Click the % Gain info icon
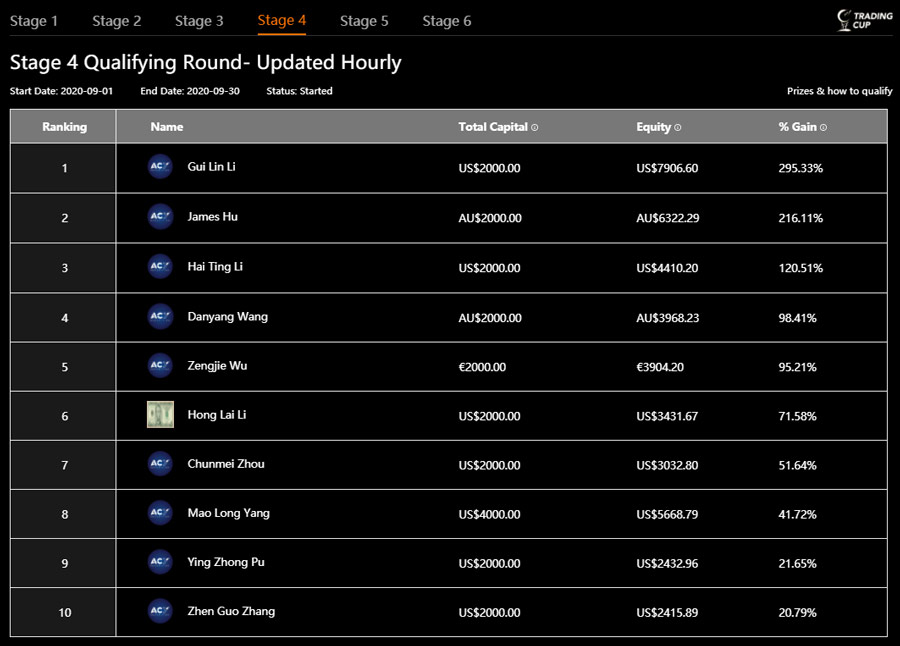900x646 pixels. tap(823, 128)
